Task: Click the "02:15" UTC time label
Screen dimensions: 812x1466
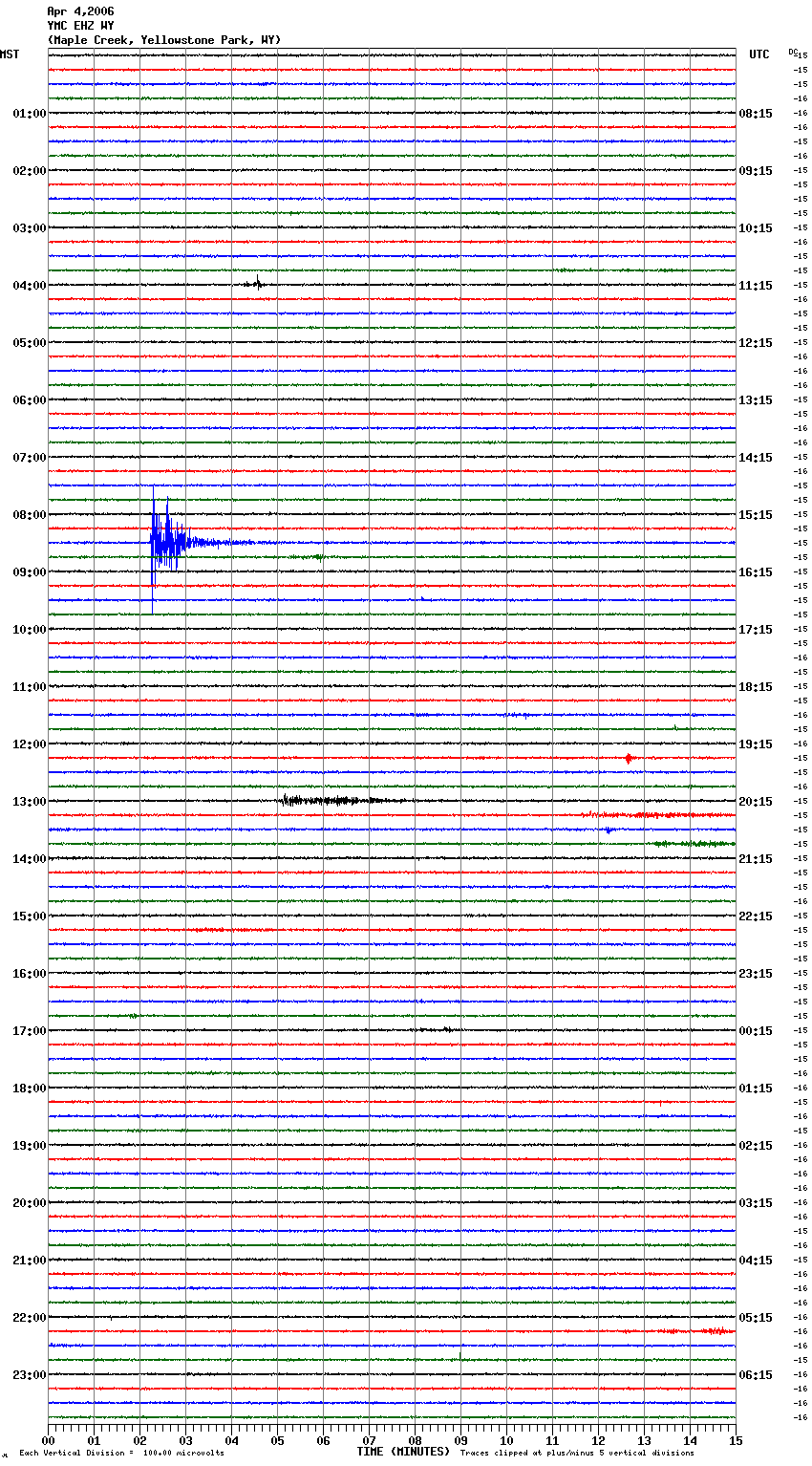Action: pos(756,1146)
